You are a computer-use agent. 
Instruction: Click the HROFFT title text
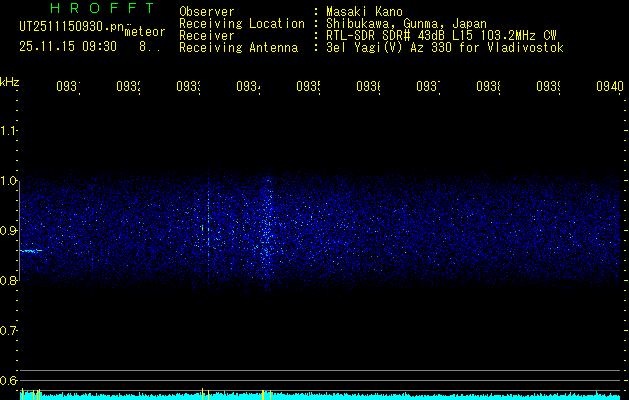[103, 8]
